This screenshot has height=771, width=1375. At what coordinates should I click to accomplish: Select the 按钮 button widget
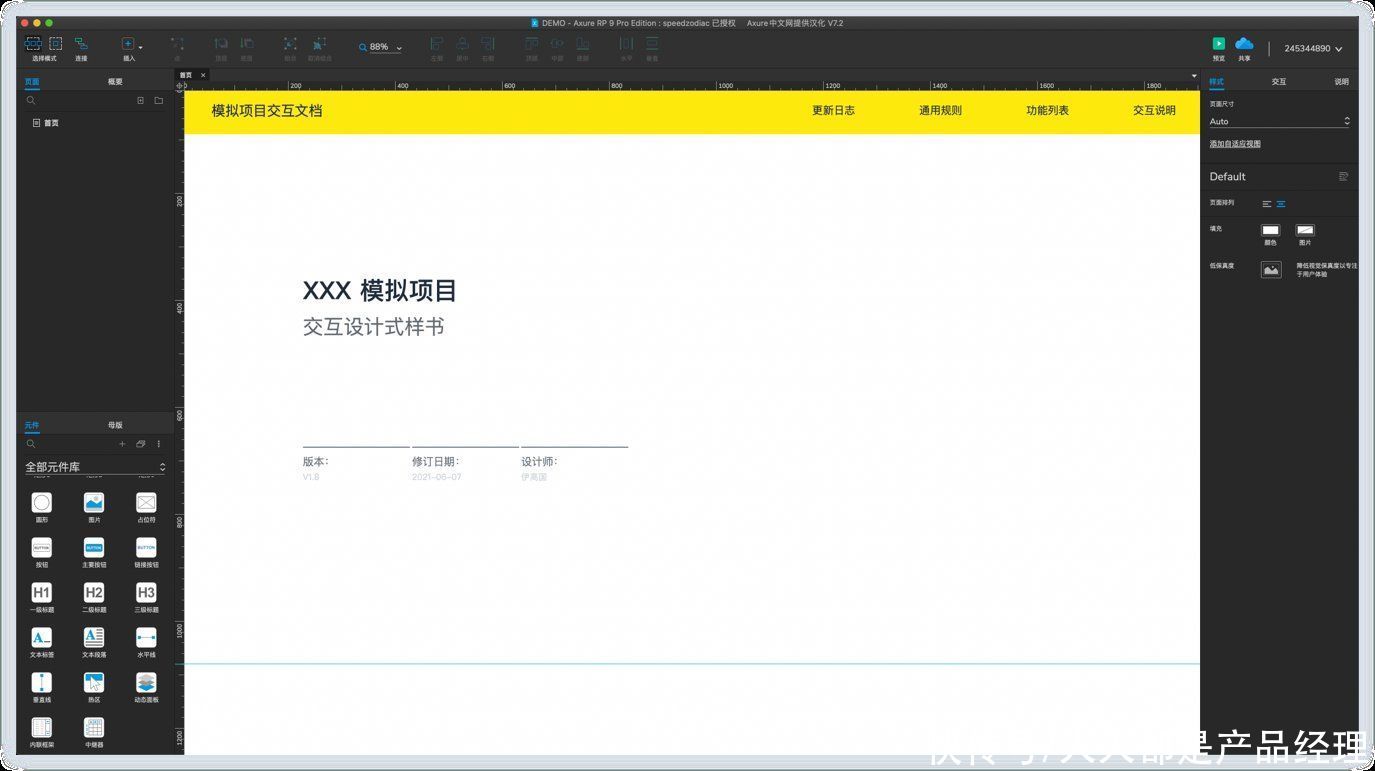point(41,552)
